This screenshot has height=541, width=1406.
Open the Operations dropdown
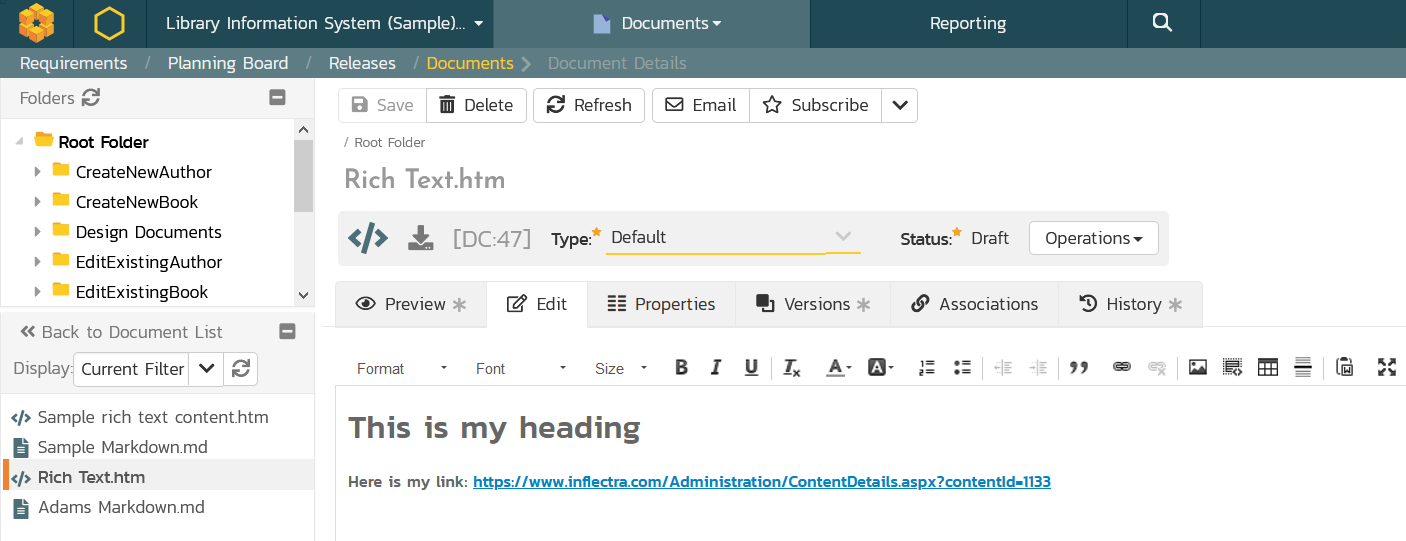pyautogui.click(x=1093, y=238)
